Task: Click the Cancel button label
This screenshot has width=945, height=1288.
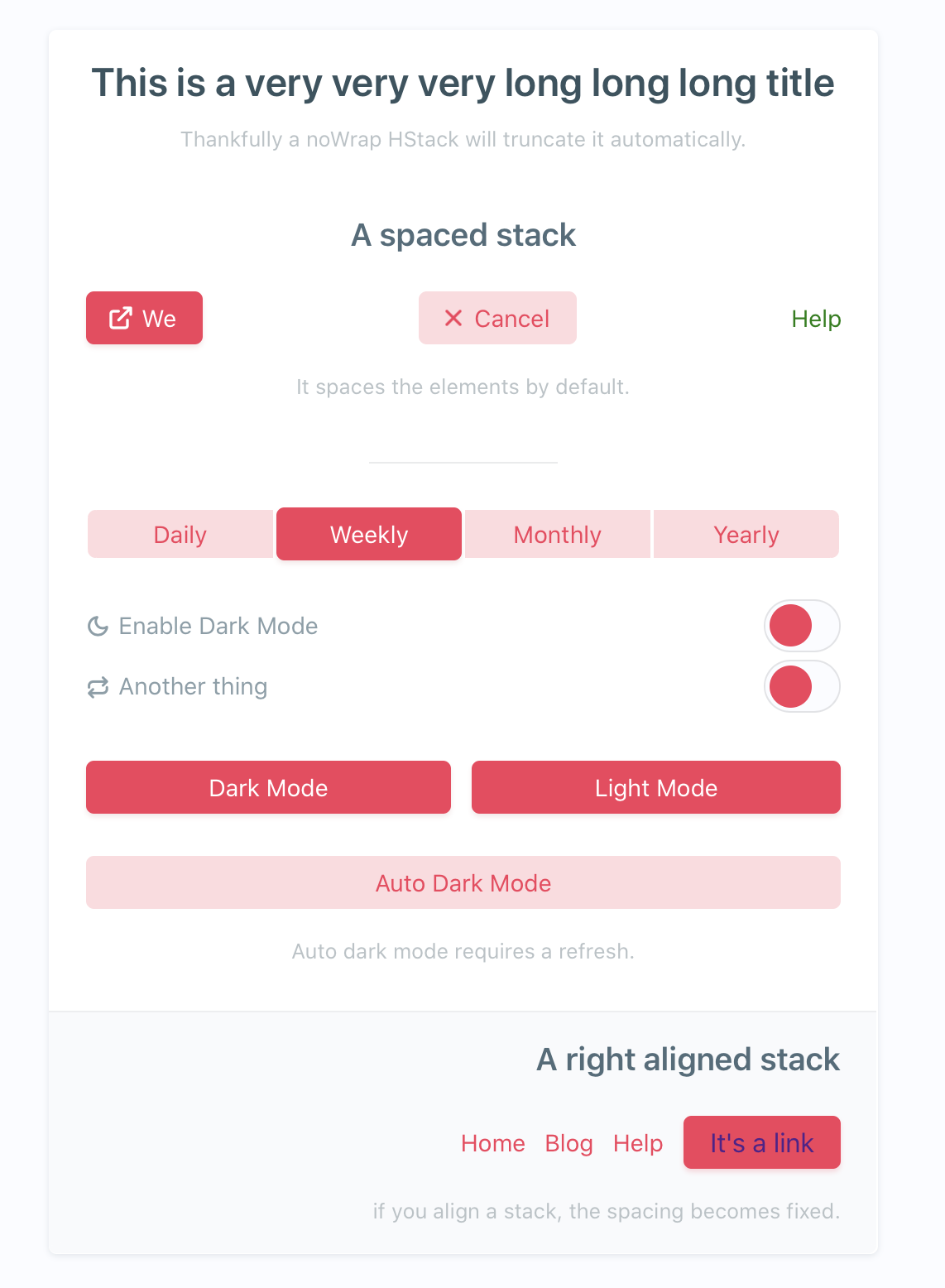Action: (x=511, y=319)
